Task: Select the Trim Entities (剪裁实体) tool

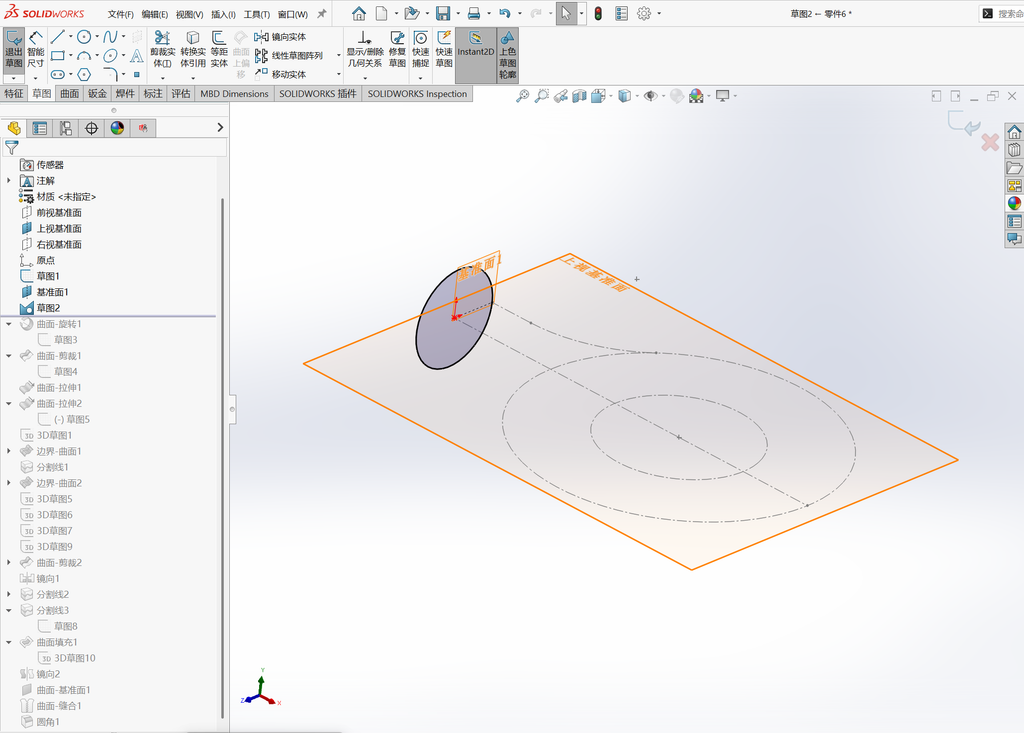Action: tap(163, 50)
